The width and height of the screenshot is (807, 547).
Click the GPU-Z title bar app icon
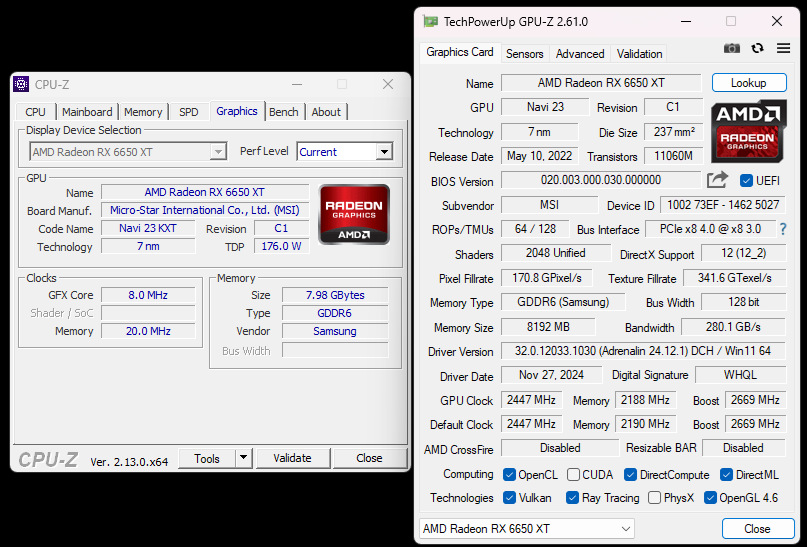[x=430, y=22]
